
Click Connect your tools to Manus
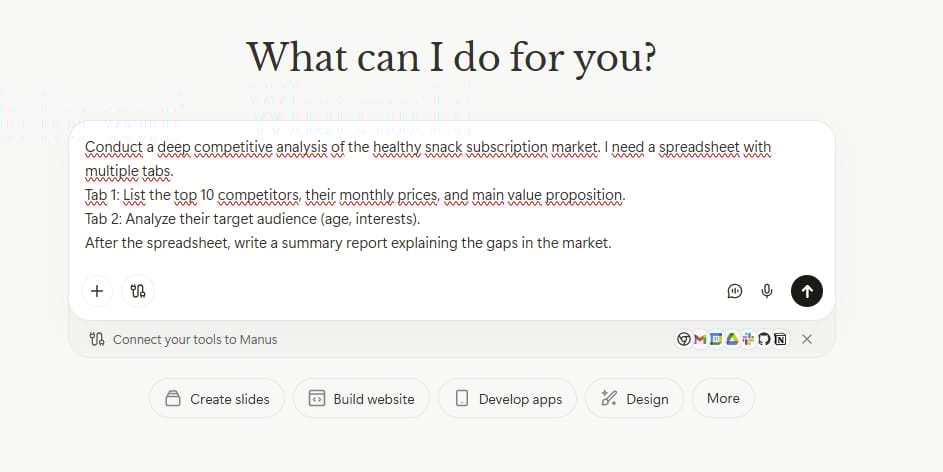[x=194, y=339]
